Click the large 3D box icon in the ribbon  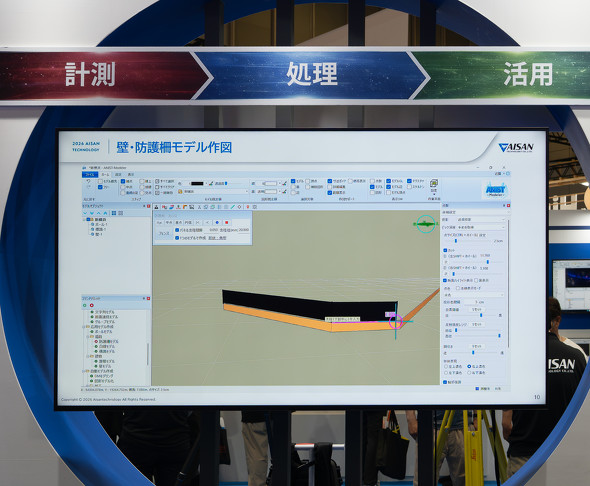click(x=433, y=184)
